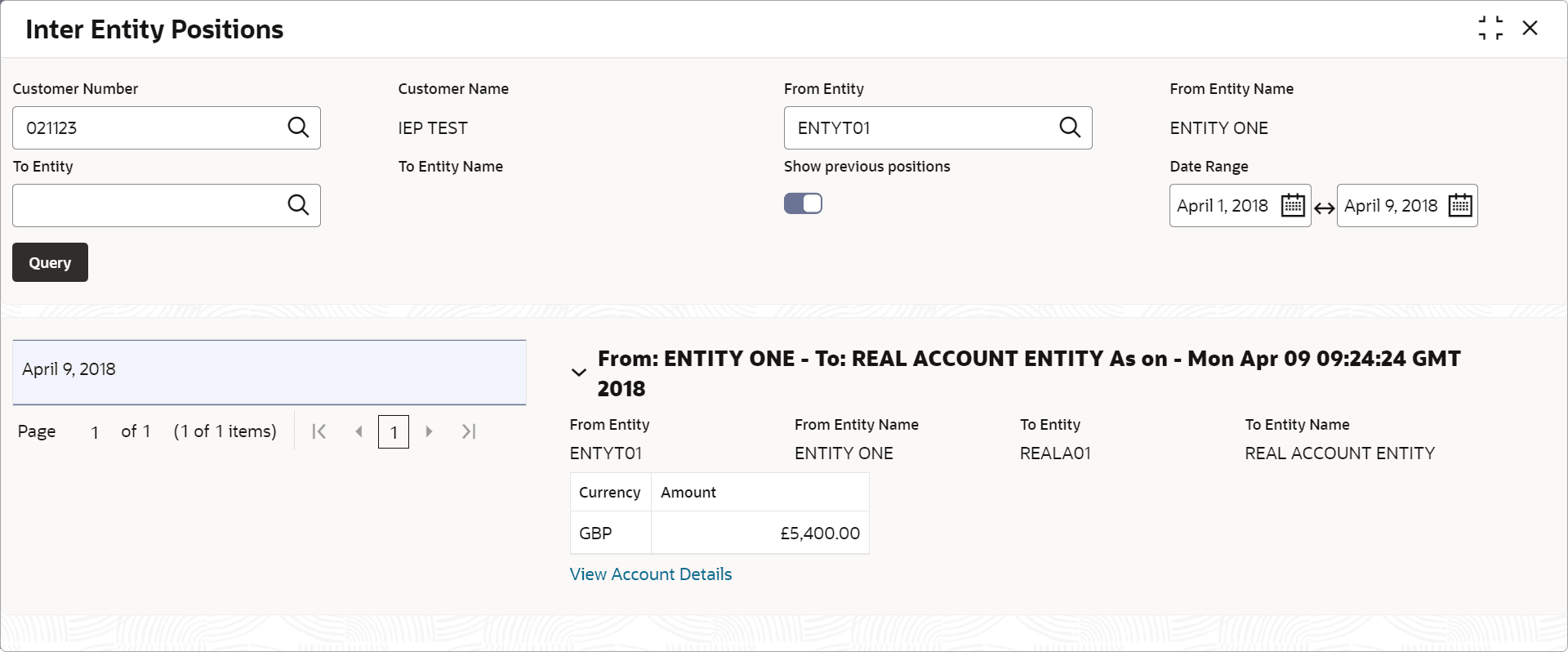Collapse the dialog using the restore icon
This screenshot has height=652, width=1568.
pos(1490,29)
